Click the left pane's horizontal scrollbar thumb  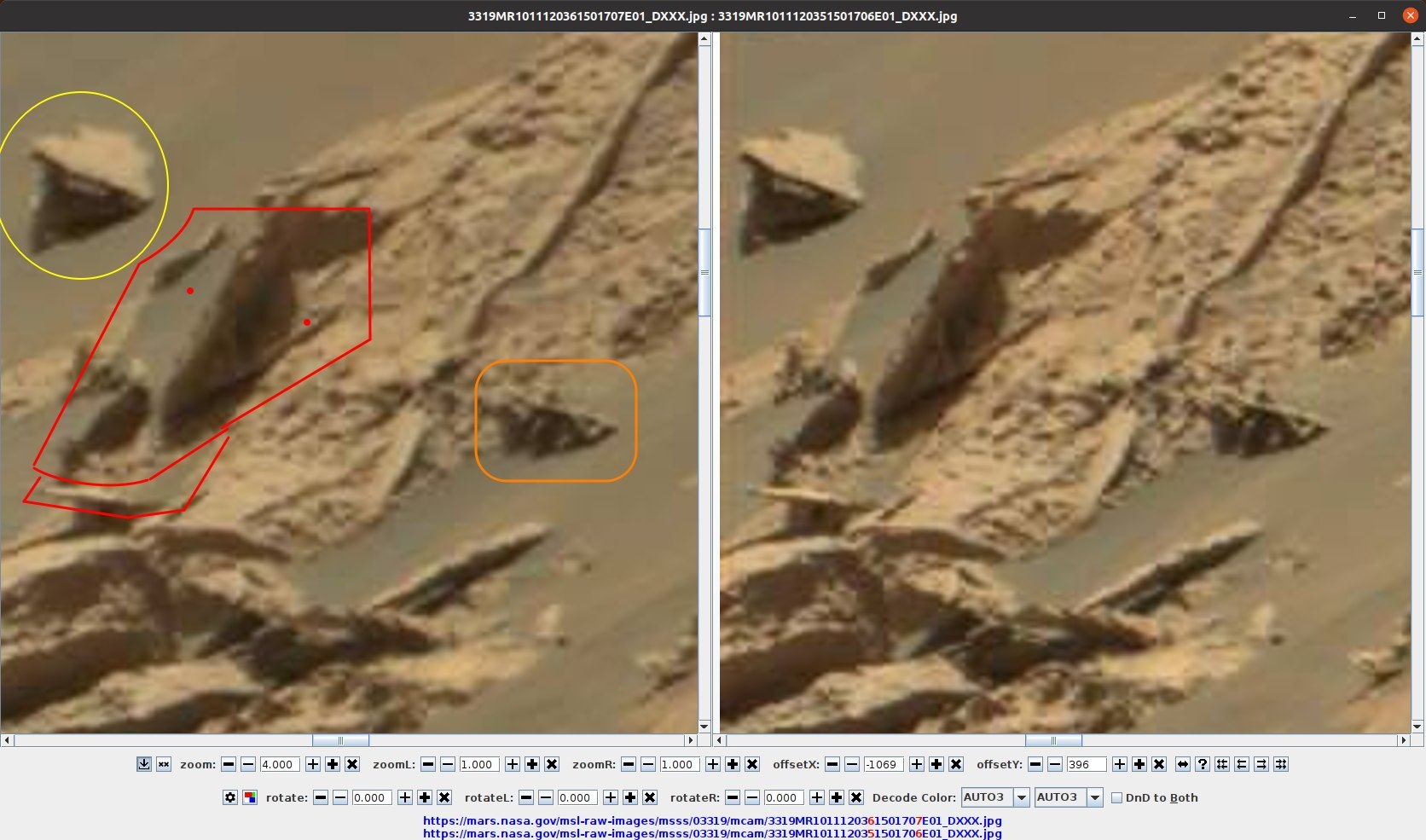tap(340, 740)
